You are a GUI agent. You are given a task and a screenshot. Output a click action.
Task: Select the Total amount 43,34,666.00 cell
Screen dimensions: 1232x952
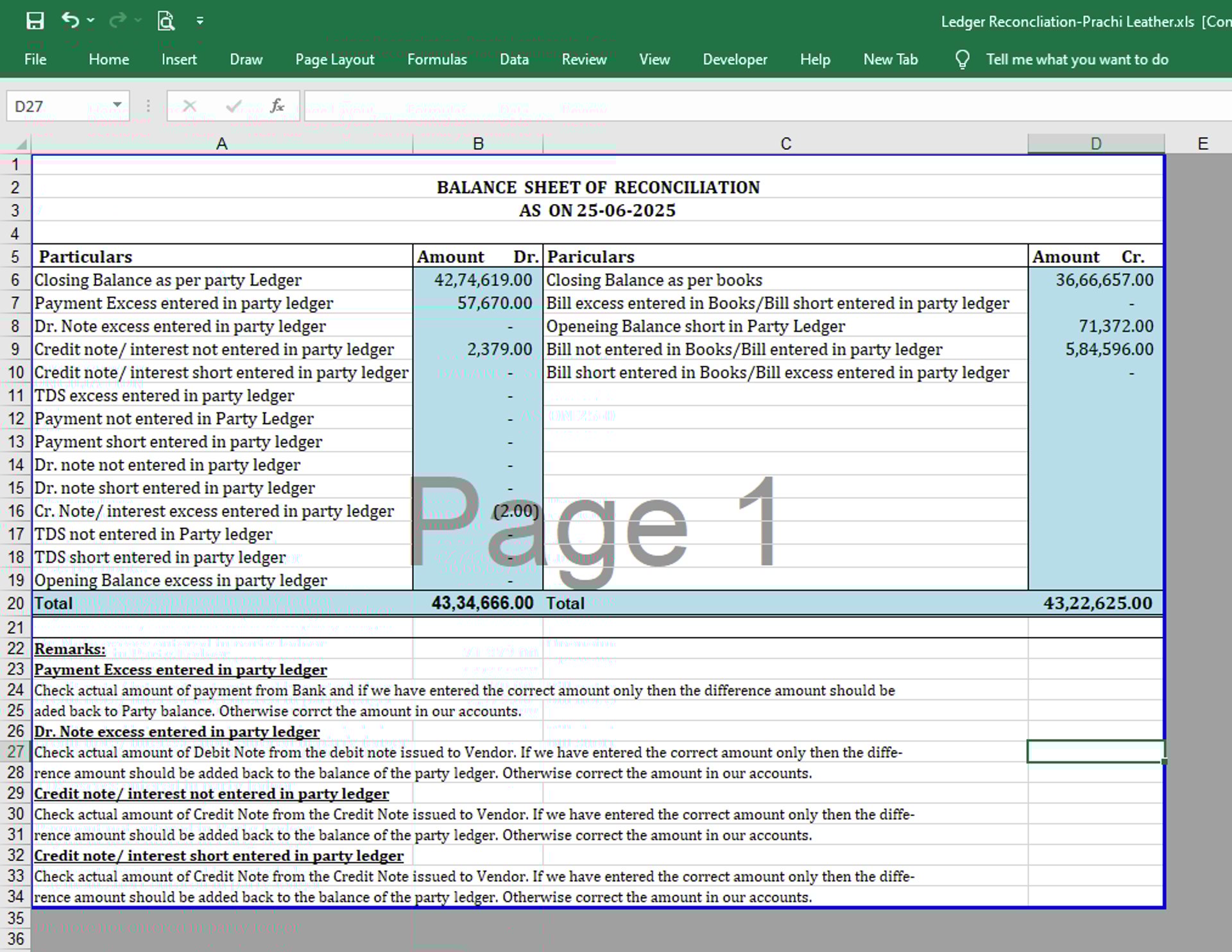(478, 604)
